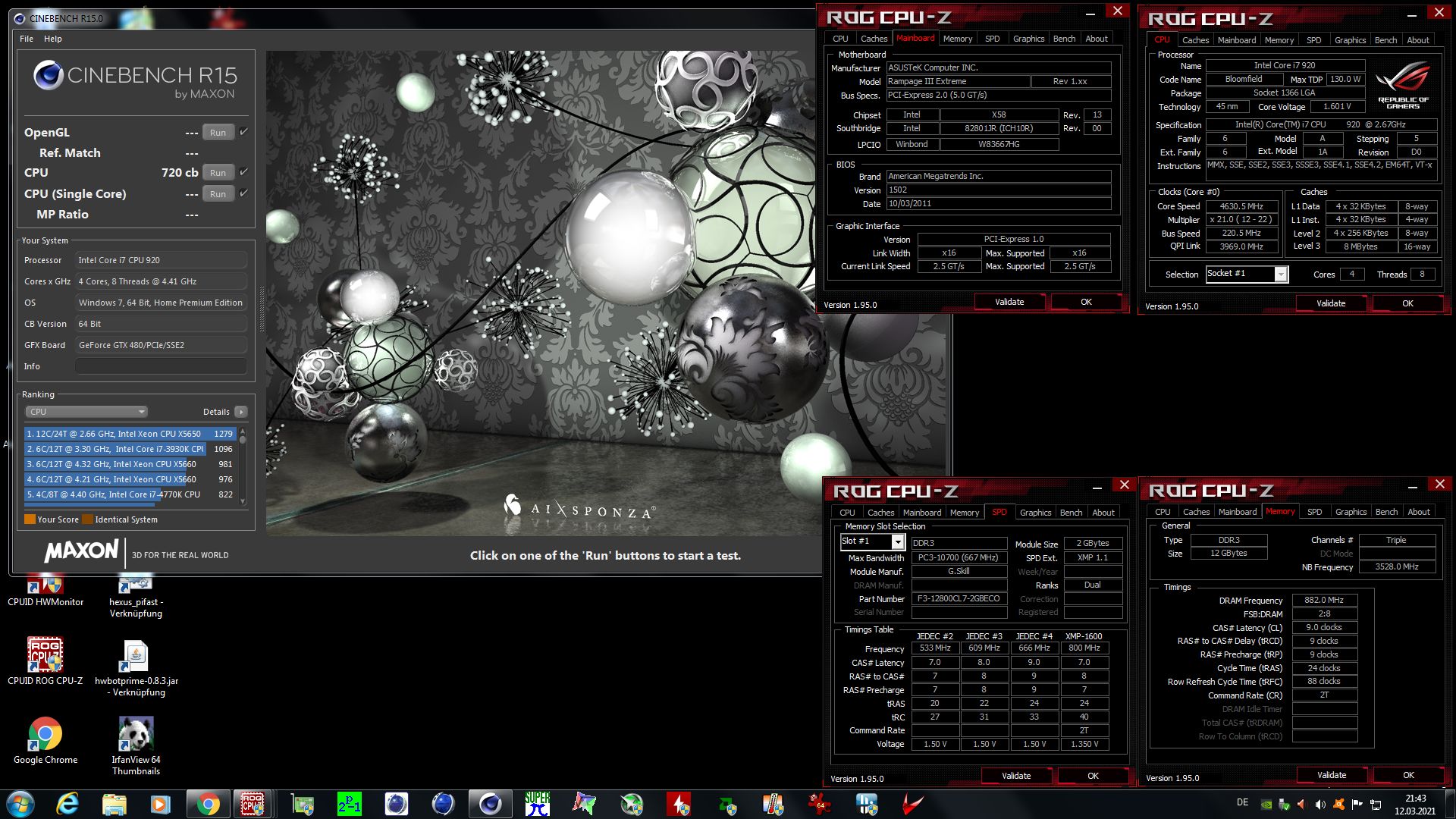The height and width of the screenshot is (819, 1456).
Task: Click the ROG Republic of Gamers logo
Action: point(1403,86)
